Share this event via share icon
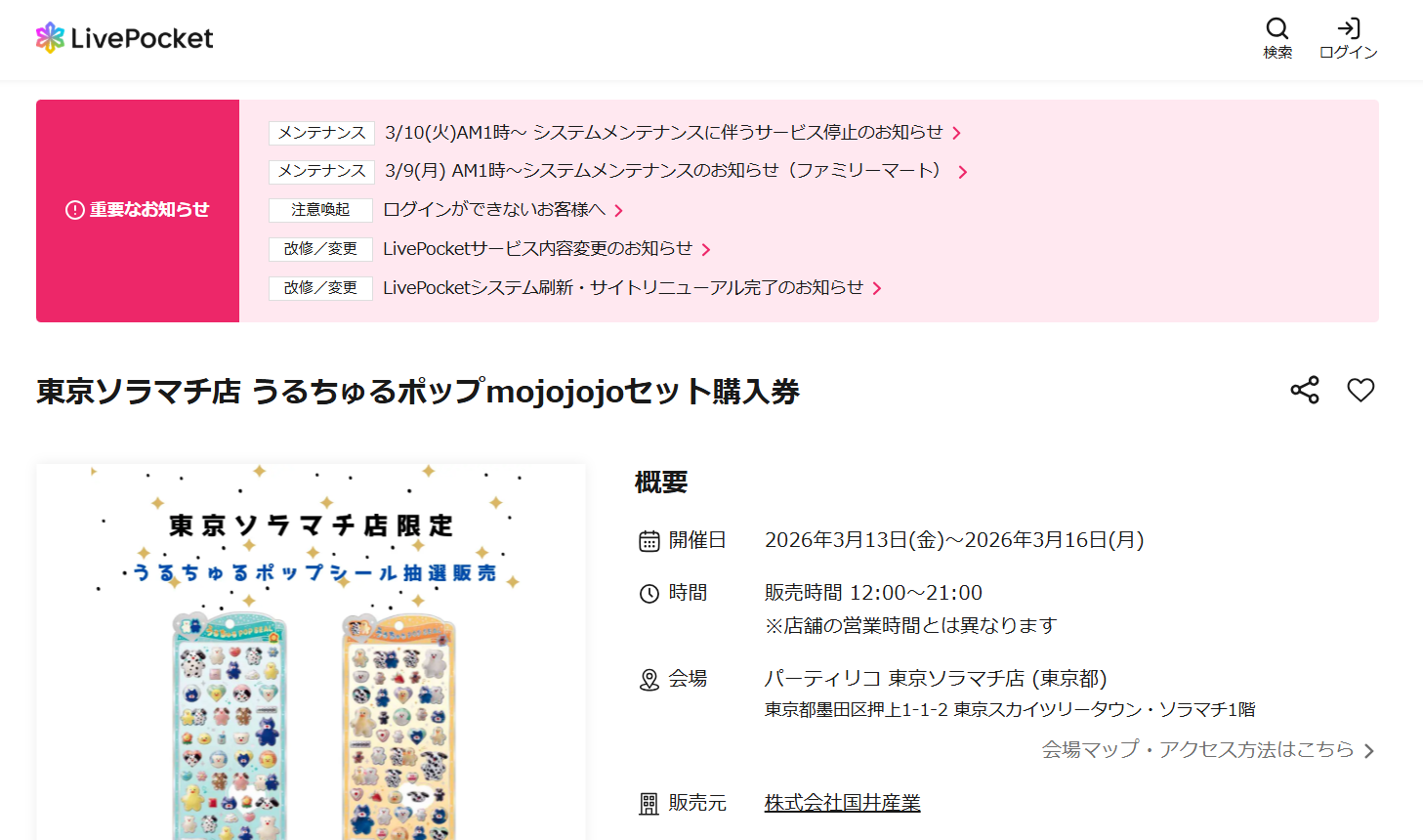This screenshot has height=840, width=1423. pos(1305,390)
